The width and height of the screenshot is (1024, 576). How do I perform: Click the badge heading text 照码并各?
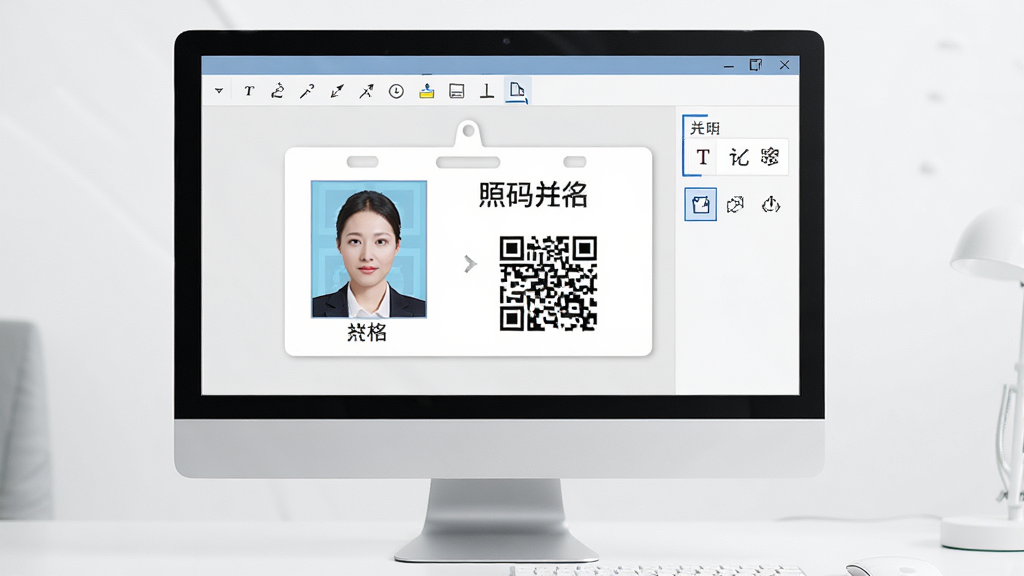533,195
